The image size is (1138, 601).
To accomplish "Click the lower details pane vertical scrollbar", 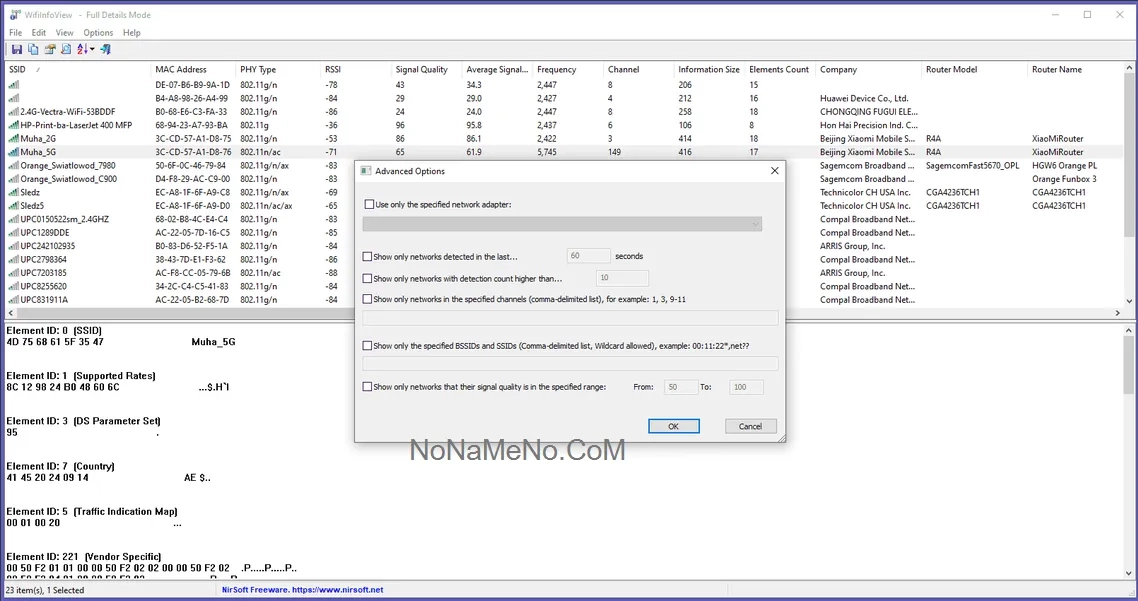I will pyautogui.click(x=1129, y=450).
